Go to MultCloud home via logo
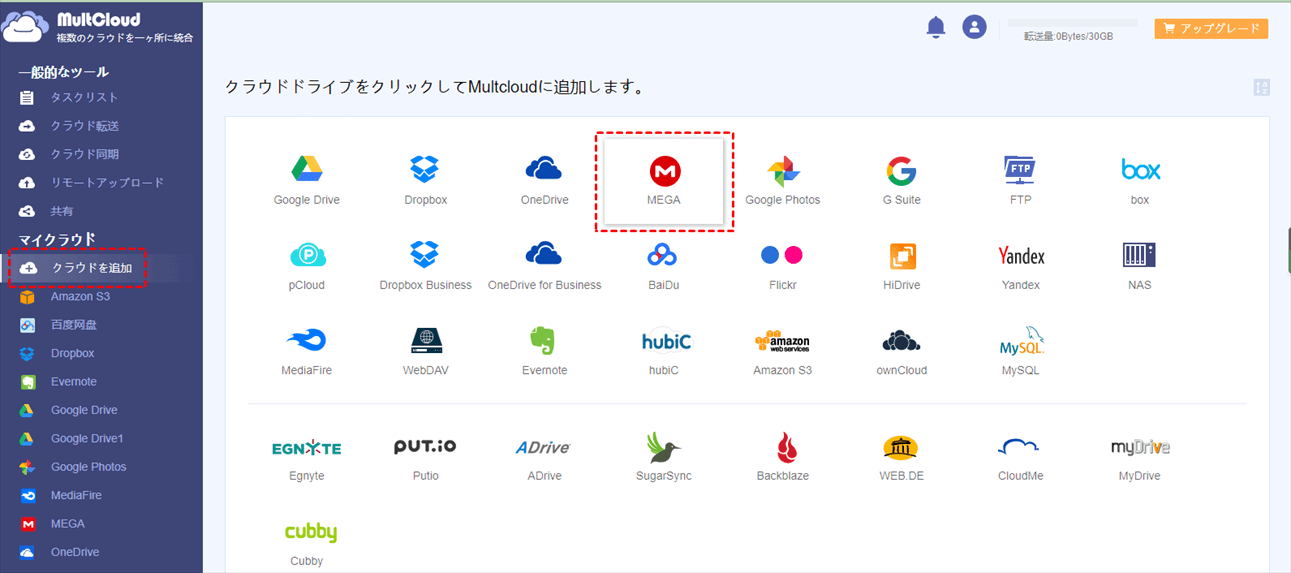This screenshot has height=573, width=1291. (x=98, y=27)
